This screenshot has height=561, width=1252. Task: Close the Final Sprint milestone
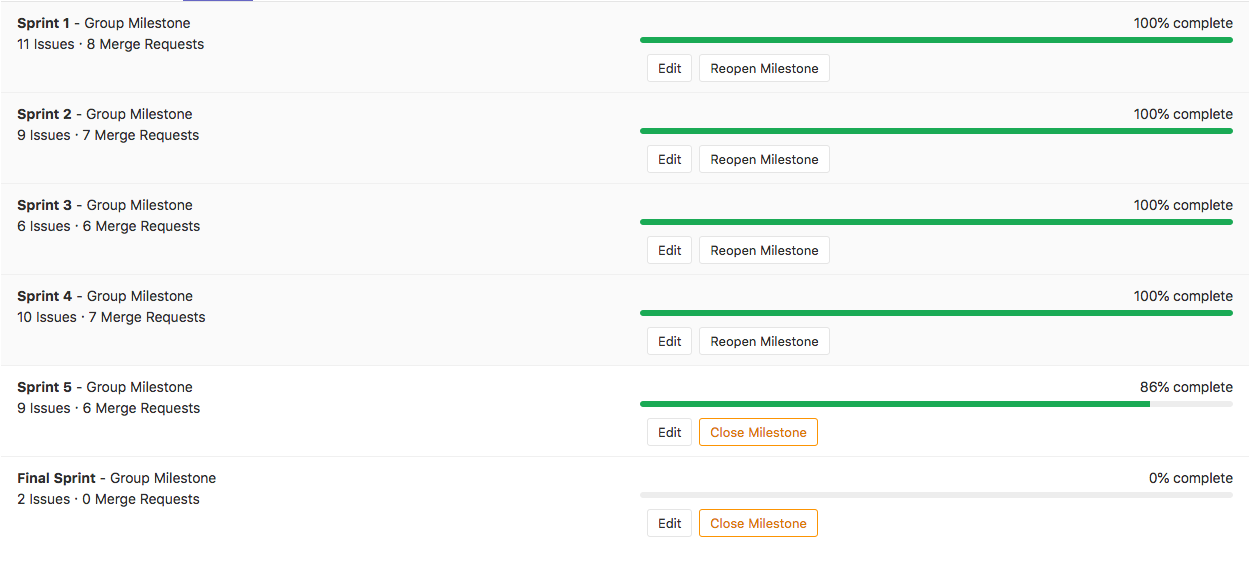pos(758,524)
